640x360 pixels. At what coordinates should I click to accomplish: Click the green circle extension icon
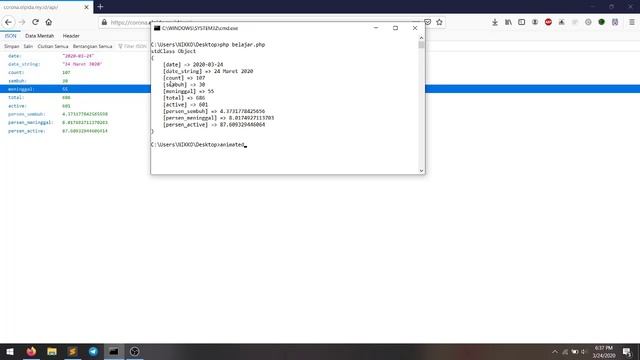[x=602, y=22]
